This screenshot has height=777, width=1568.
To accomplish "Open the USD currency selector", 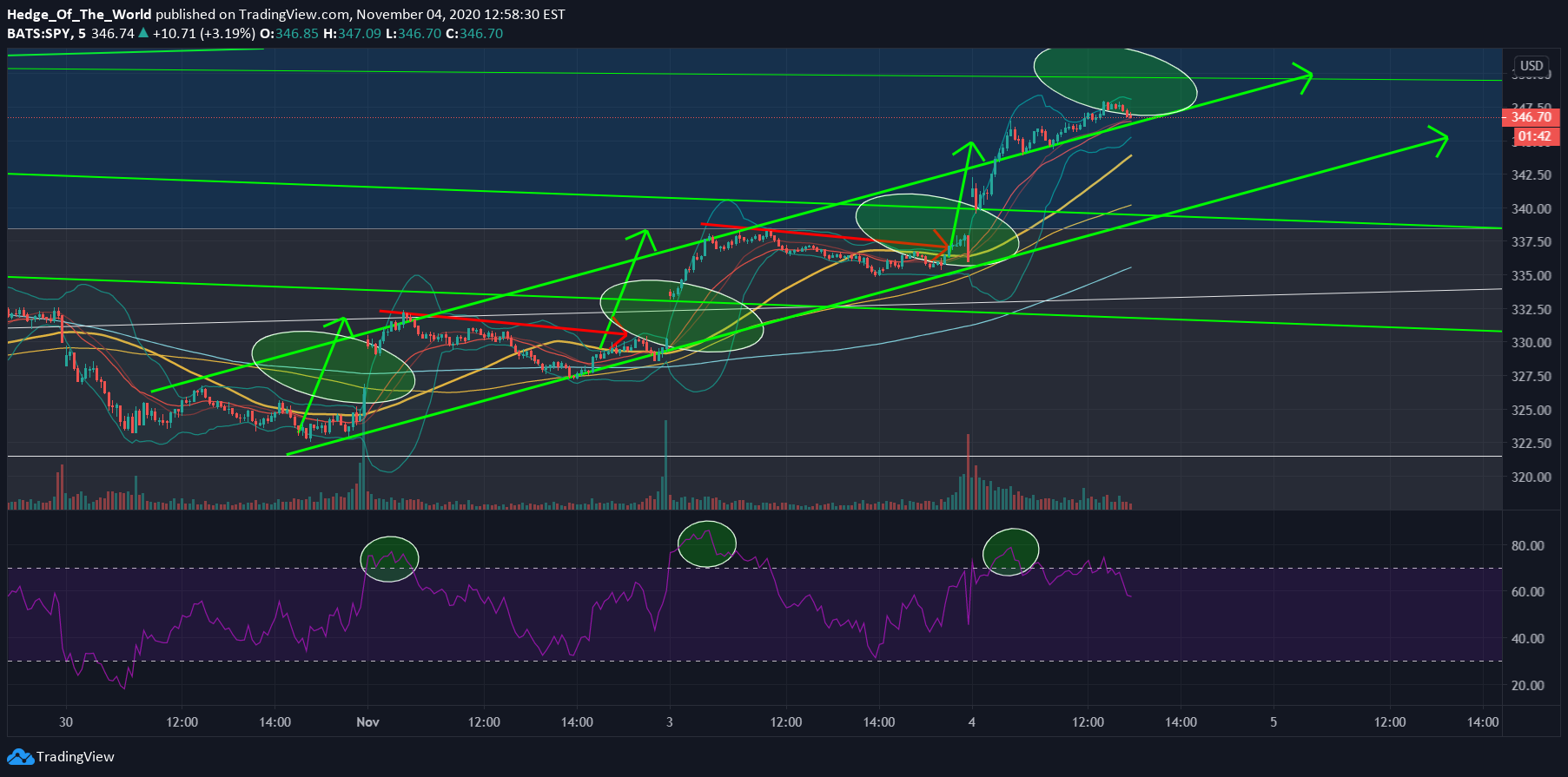I will point(1532,66).
